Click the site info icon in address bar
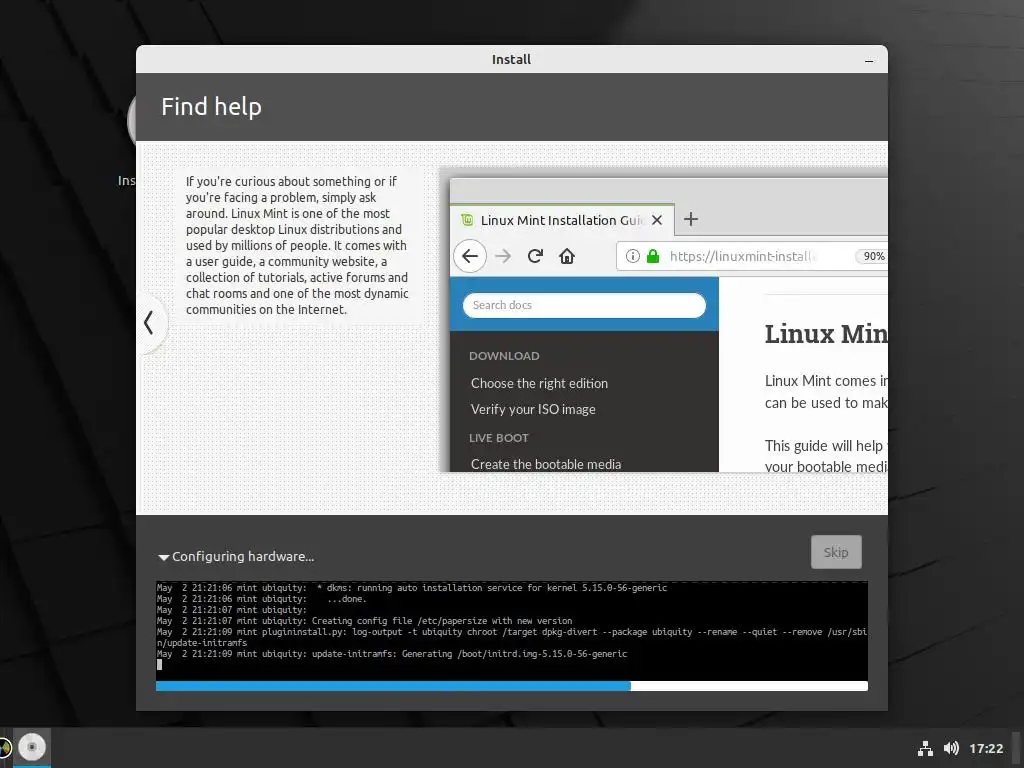 click(632, 256)
